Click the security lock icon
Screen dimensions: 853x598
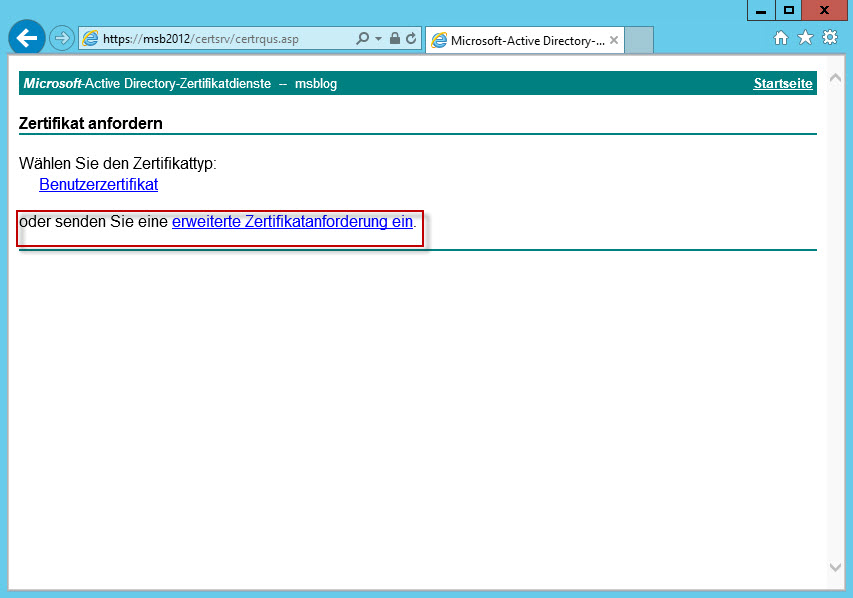pyautogui.click(x=395, y=38)
